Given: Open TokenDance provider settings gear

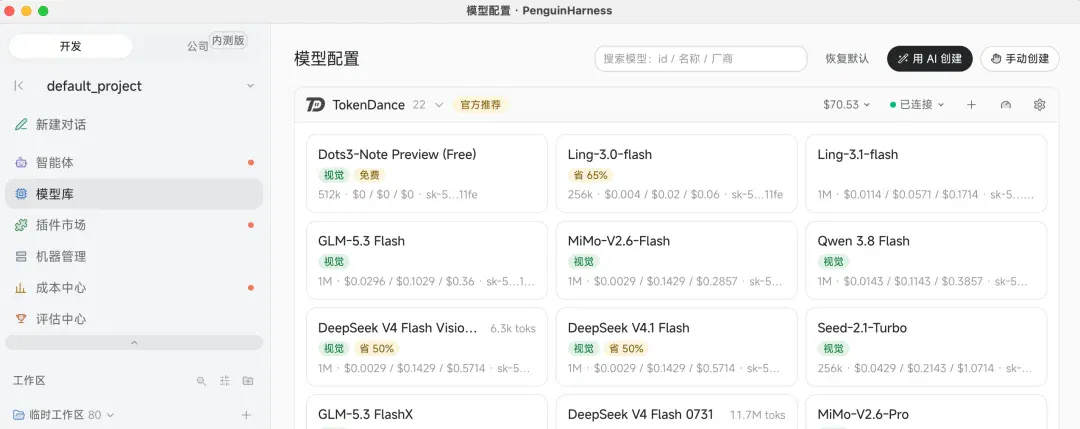Looking at the screenshot, I should point(1039,105).
